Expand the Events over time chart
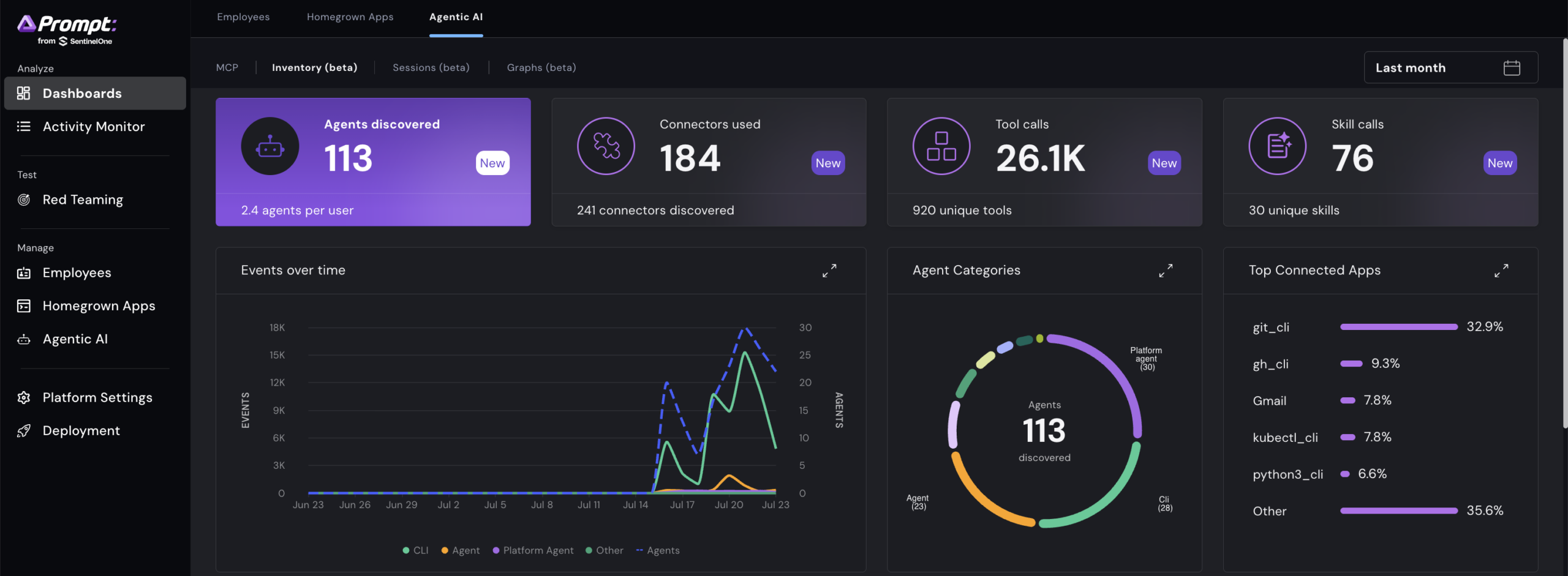This screenshot has height=576, width=1568. 829,271
